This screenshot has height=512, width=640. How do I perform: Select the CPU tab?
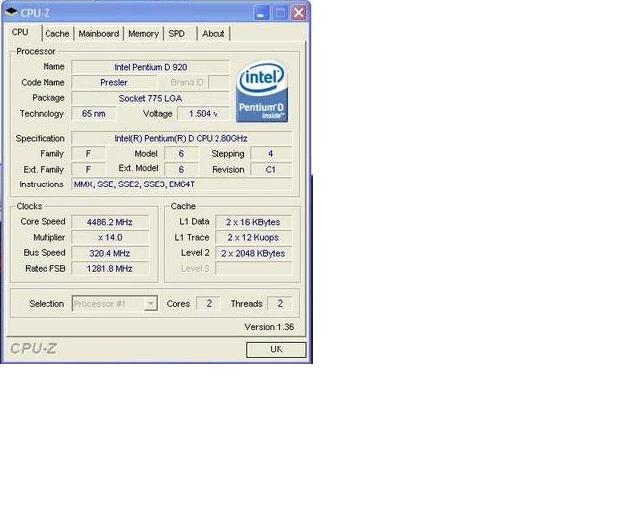[x=20, y=32]
